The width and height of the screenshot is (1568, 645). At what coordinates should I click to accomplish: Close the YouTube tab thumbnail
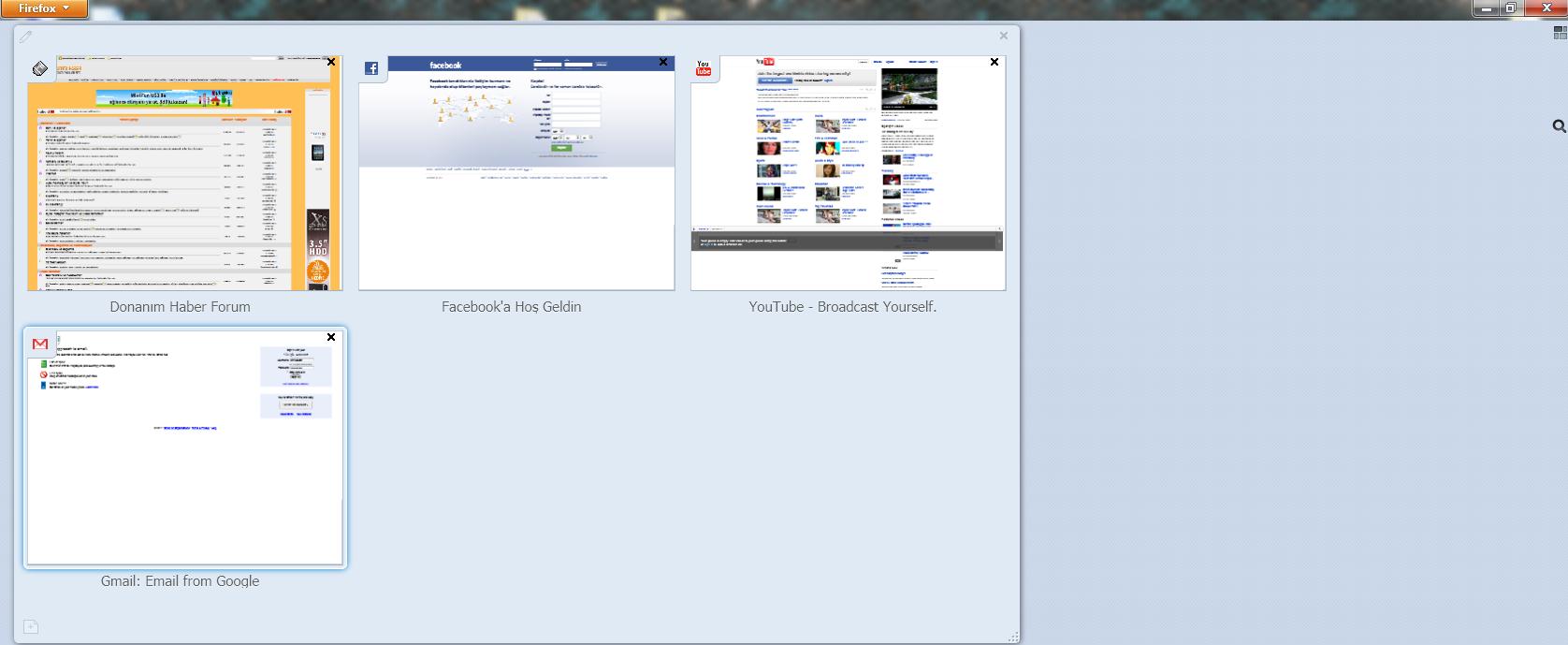(x=995, y=62)
